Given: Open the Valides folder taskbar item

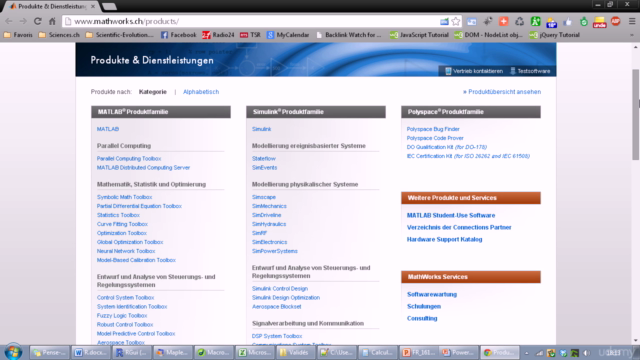Looking at the screenshot, I should point(295,352).
